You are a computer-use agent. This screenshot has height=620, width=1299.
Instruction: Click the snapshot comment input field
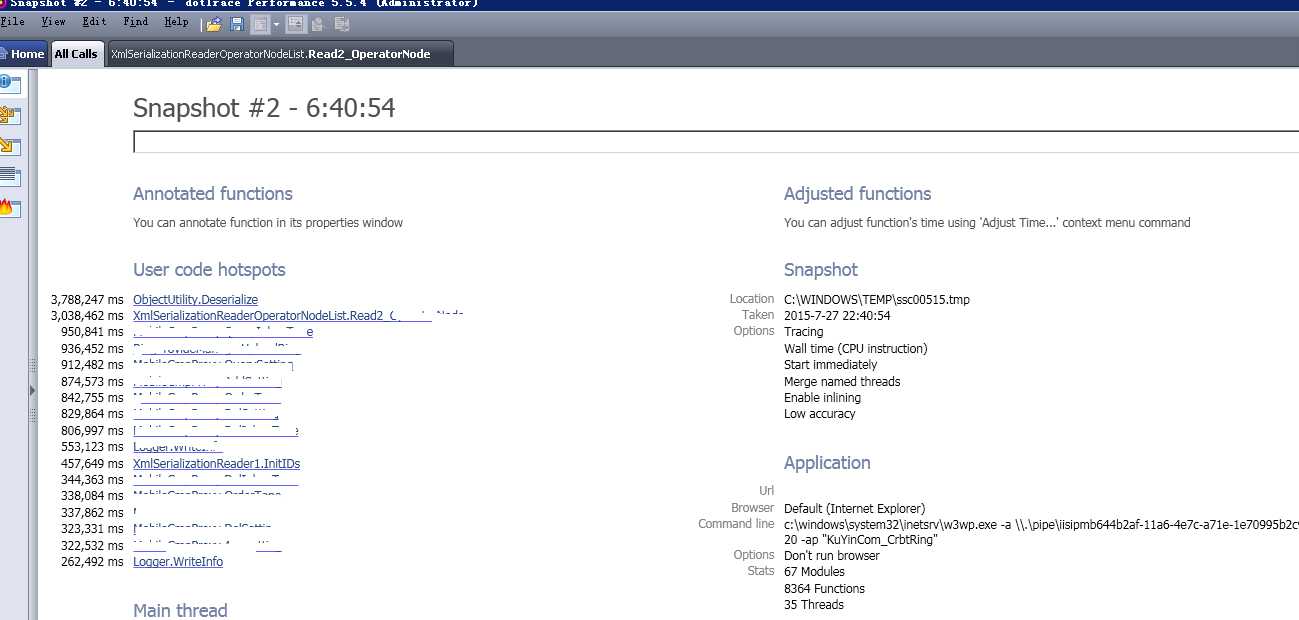tap(715, 142)
